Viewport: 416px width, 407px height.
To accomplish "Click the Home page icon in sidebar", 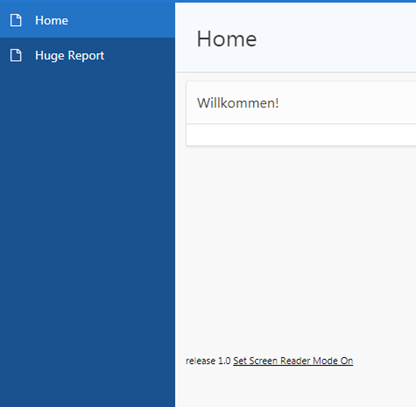I will [16, 20].
